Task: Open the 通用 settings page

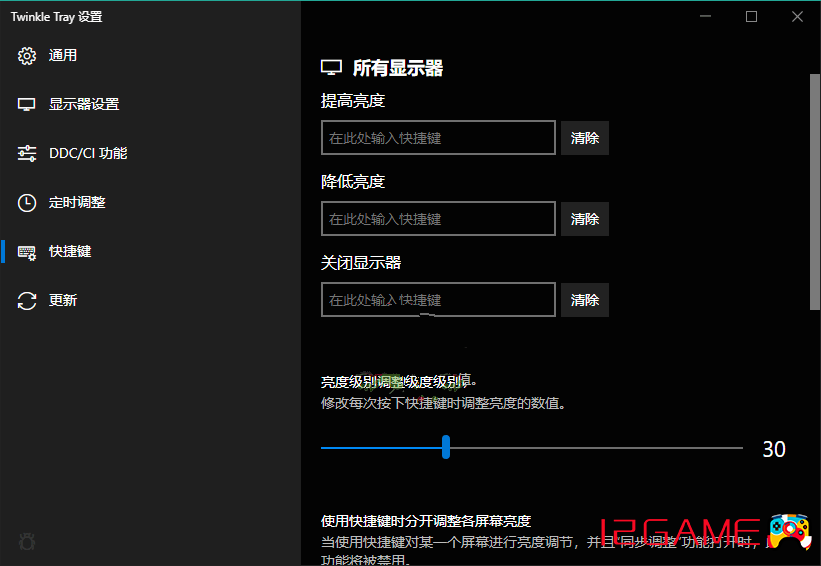Action: tap(150, 56)
